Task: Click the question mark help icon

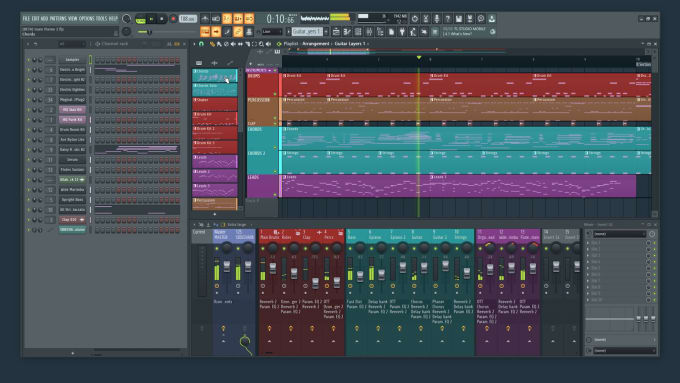Action: 448,19
